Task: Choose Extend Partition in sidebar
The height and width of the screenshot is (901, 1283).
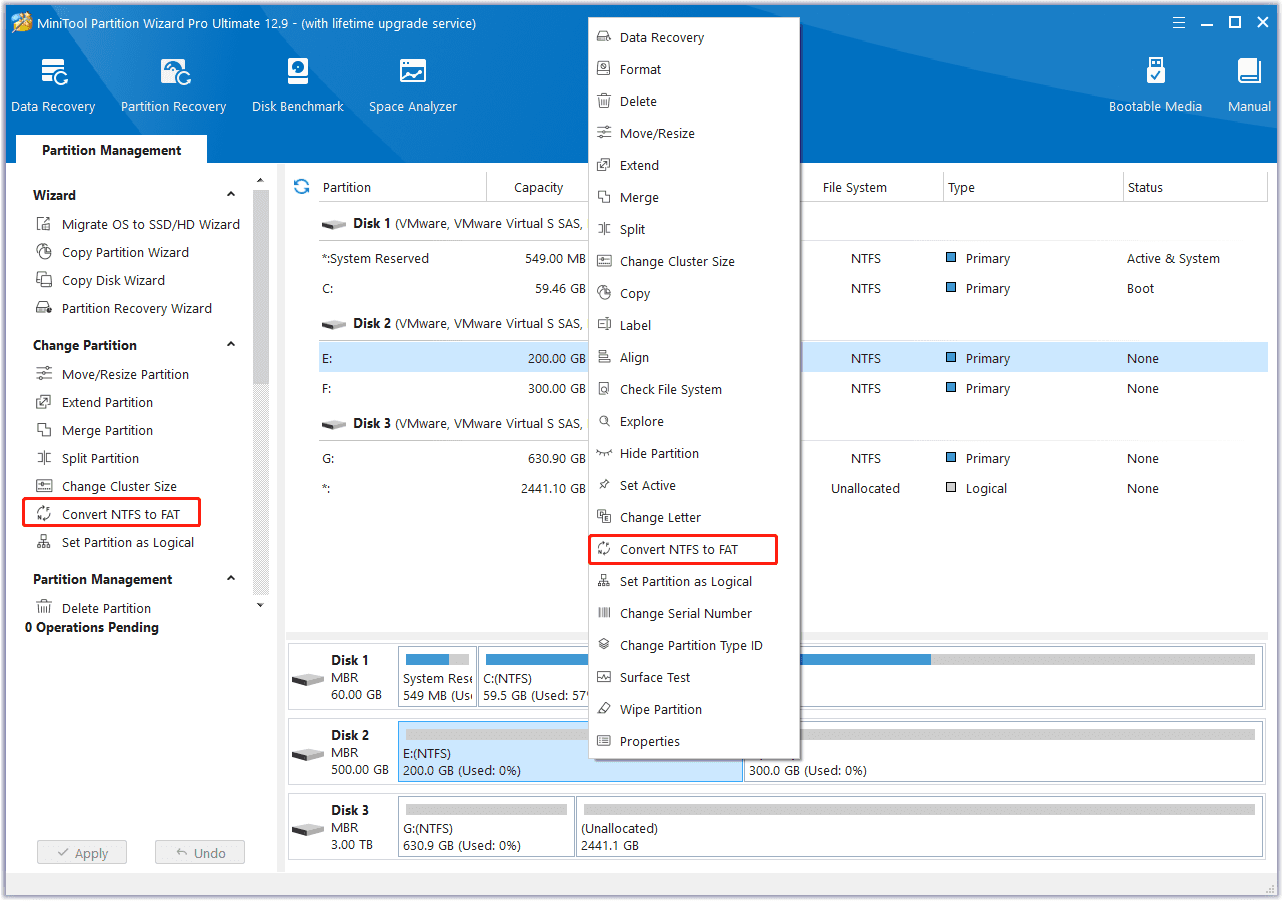Action: [x=94, y=402]
